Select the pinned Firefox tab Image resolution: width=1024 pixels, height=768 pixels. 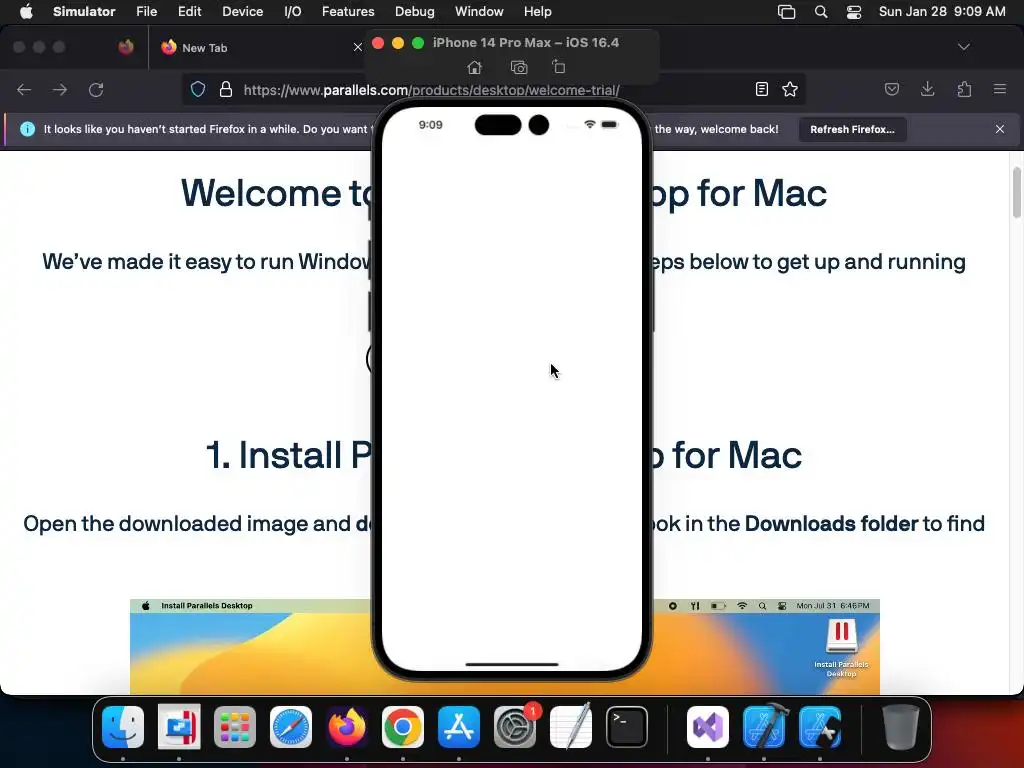(x=126, y=47)
